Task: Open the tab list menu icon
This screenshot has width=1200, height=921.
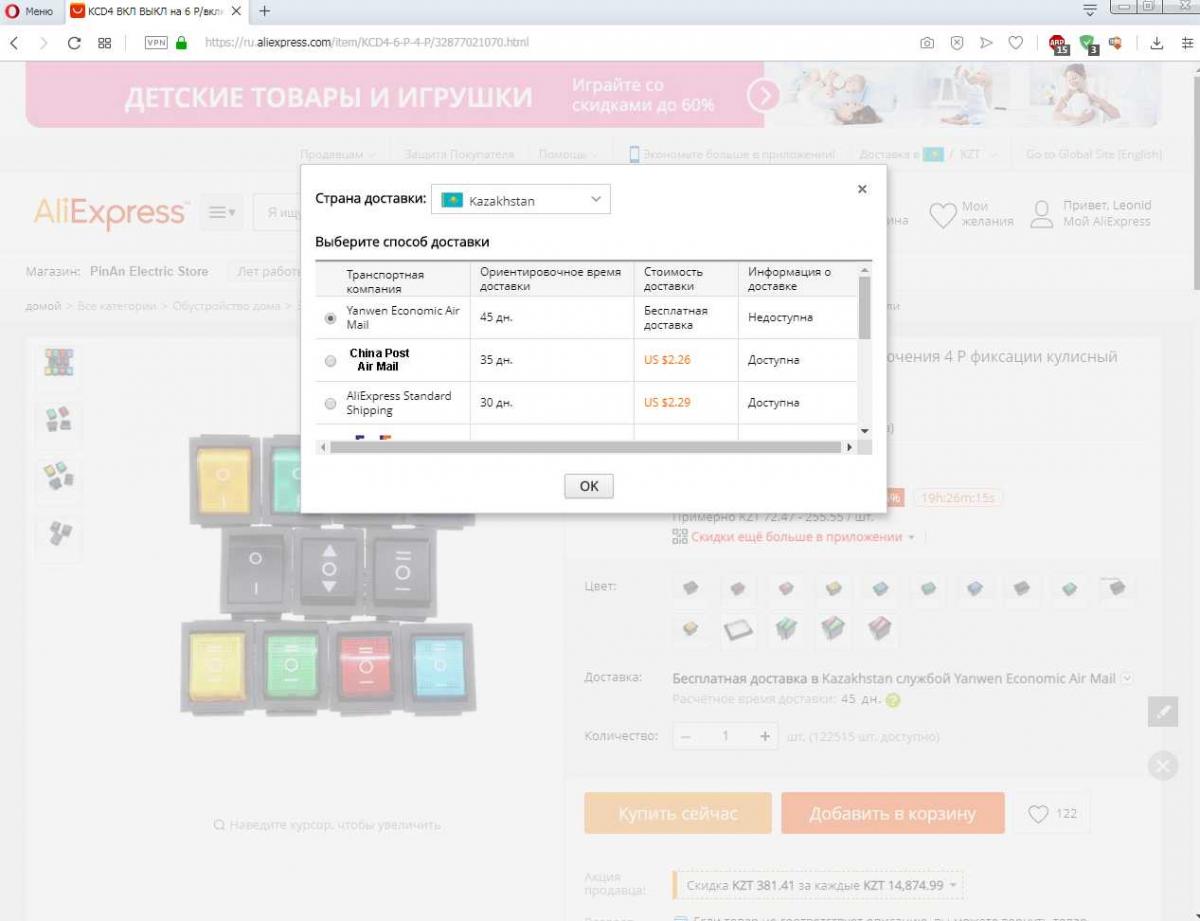Action: 1090,10
